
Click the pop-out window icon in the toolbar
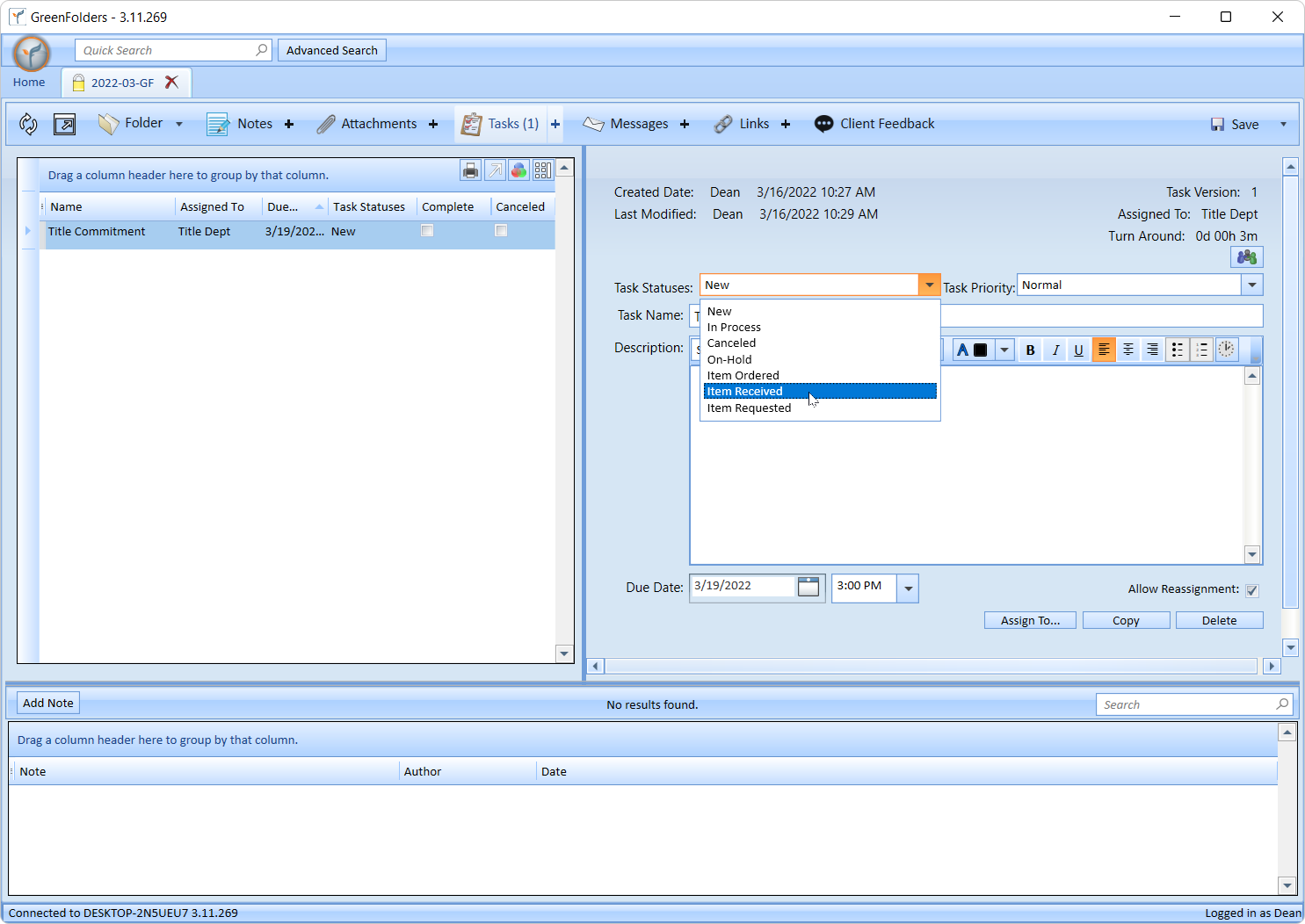[x=64, y=125]
